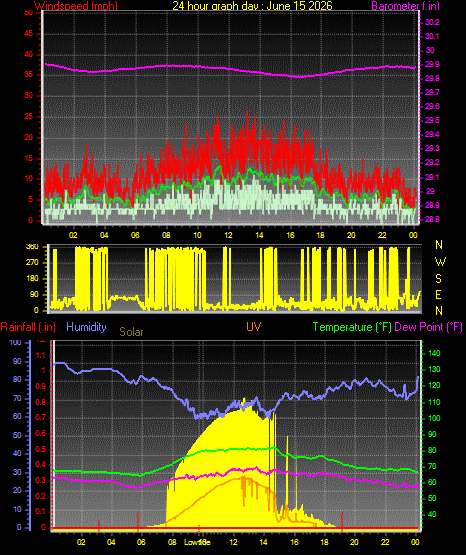
Task: Click the "24 hour graph day : June 15 2026" title
Action: click(x=252, y=6)
